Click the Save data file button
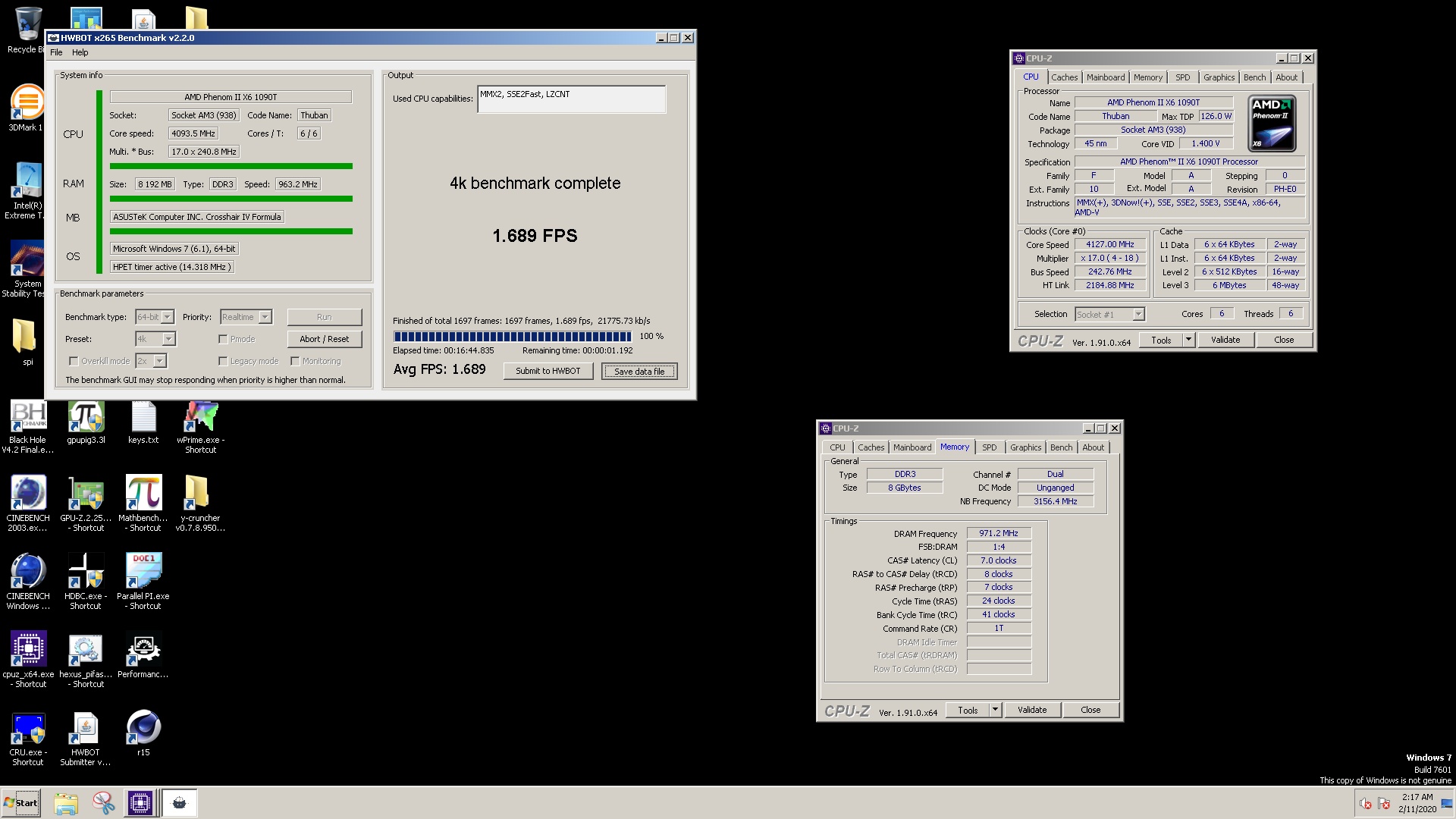Screen dimensions: 1456x819 point(639,371)
